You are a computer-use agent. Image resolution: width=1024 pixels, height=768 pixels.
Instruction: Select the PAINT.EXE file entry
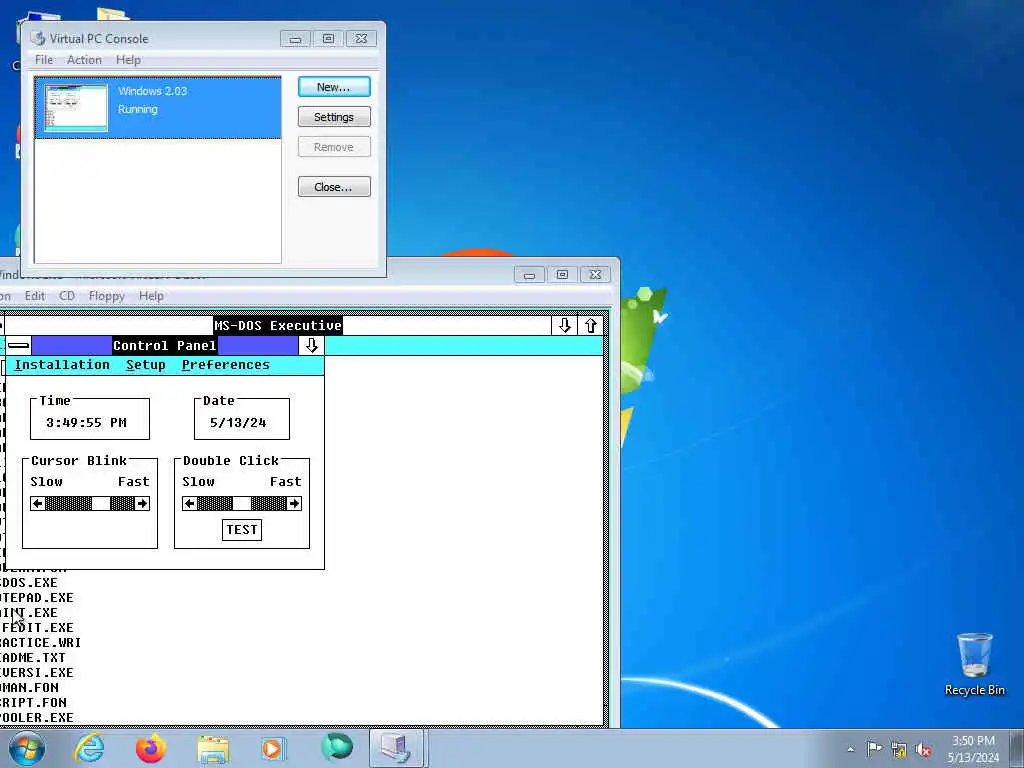29,613
